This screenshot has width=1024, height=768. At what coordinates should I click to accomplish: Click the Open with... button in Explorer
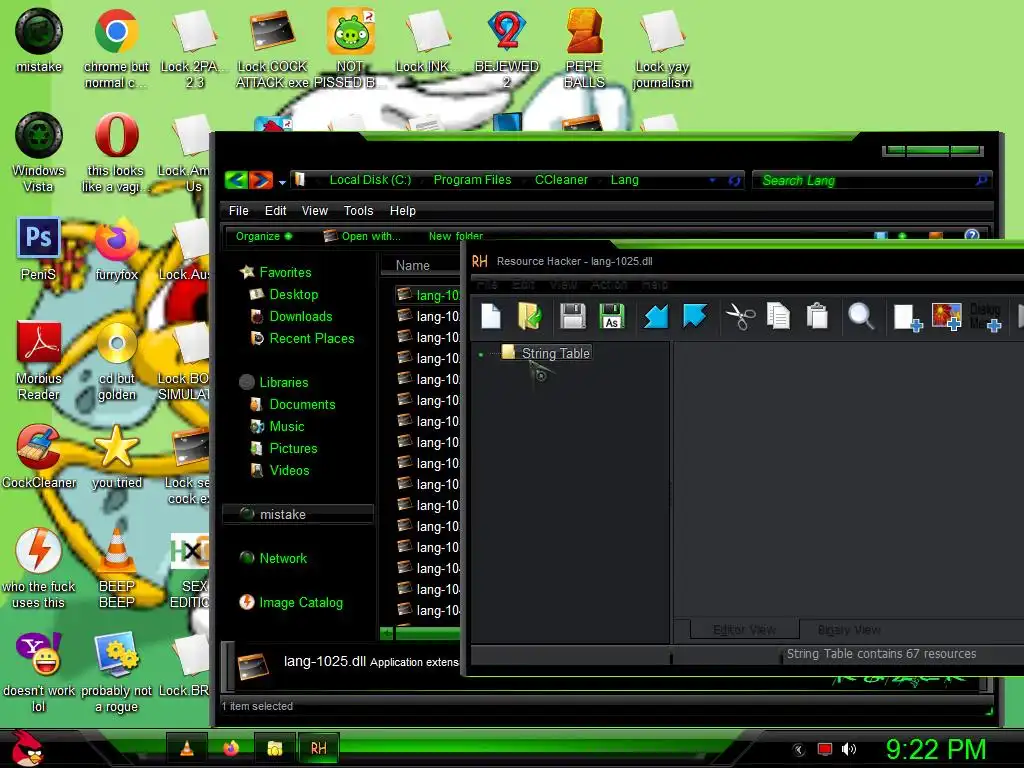point(362,236)
